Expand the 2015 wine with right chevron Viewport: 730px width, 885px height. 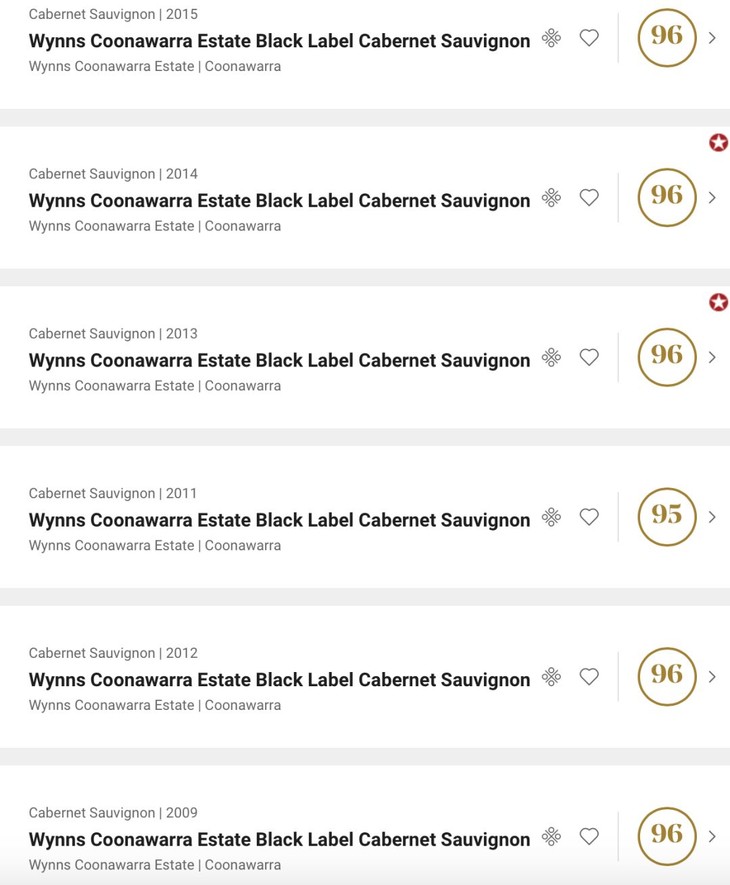[x=712, y=38]
